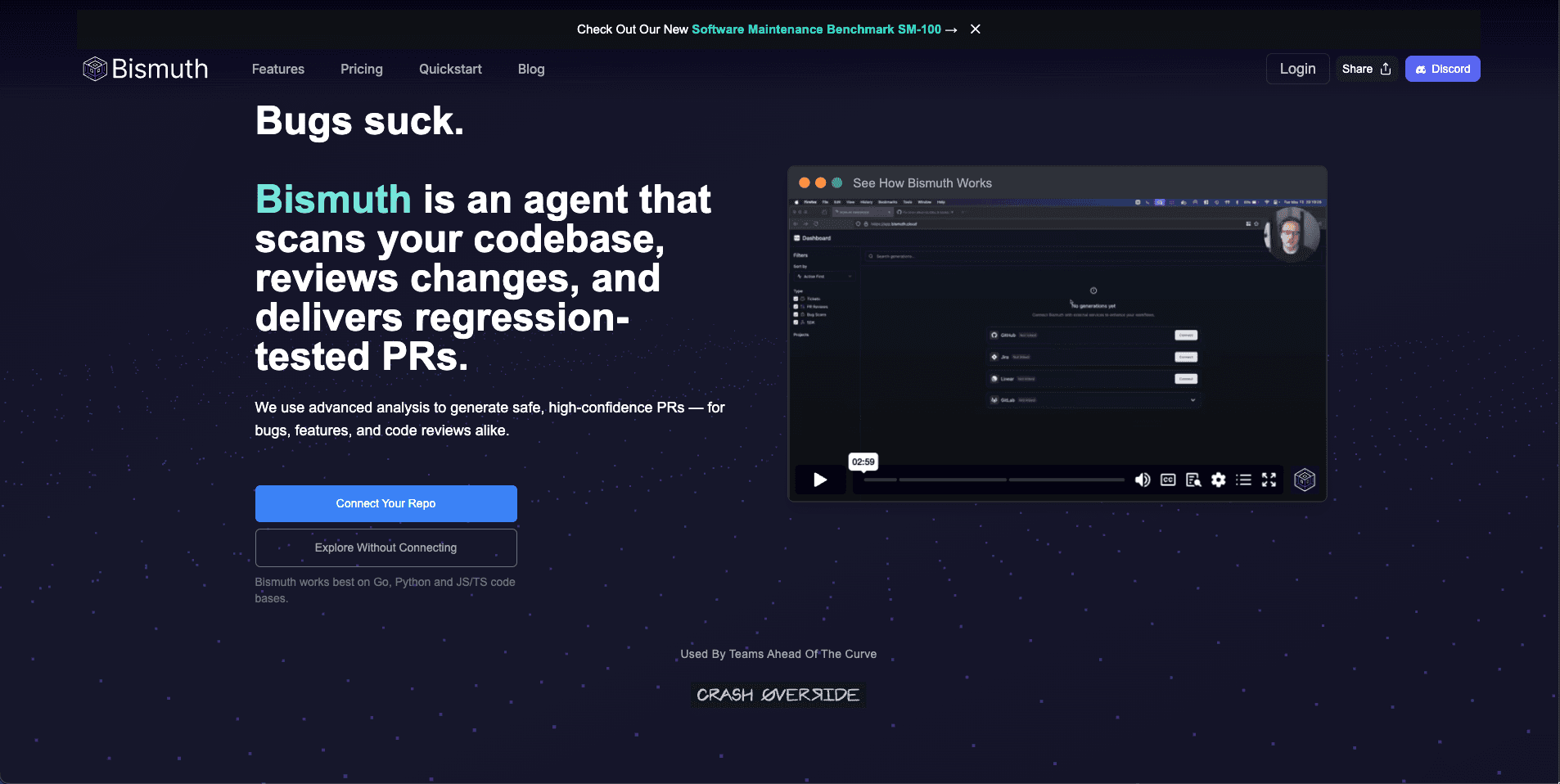The width and height of the screenshot is (1560, 784).
Task: Go to the Pricing page
Action: tap(362, 69)
